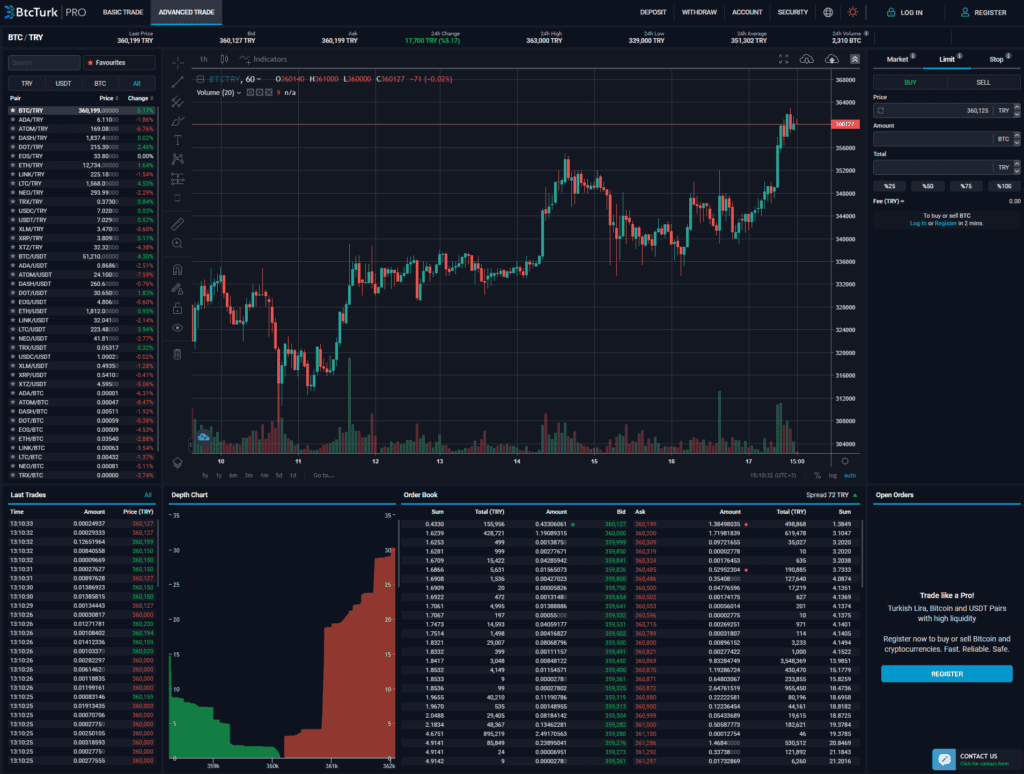1024x774 pixels.
Task: Click the Amount BTC input field
Action: (x=934, y=139)
